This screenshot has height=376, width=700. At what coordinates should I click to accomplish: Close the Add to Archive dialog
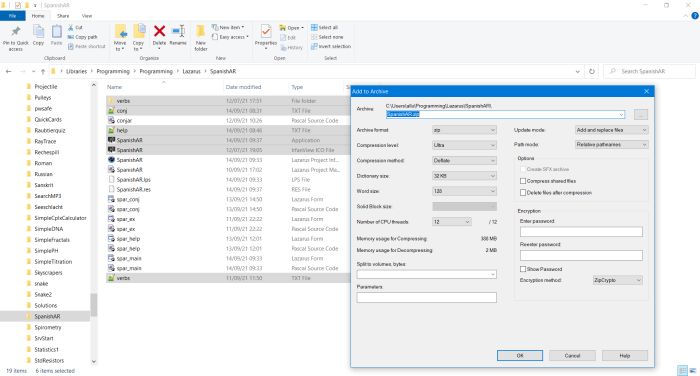646,92
